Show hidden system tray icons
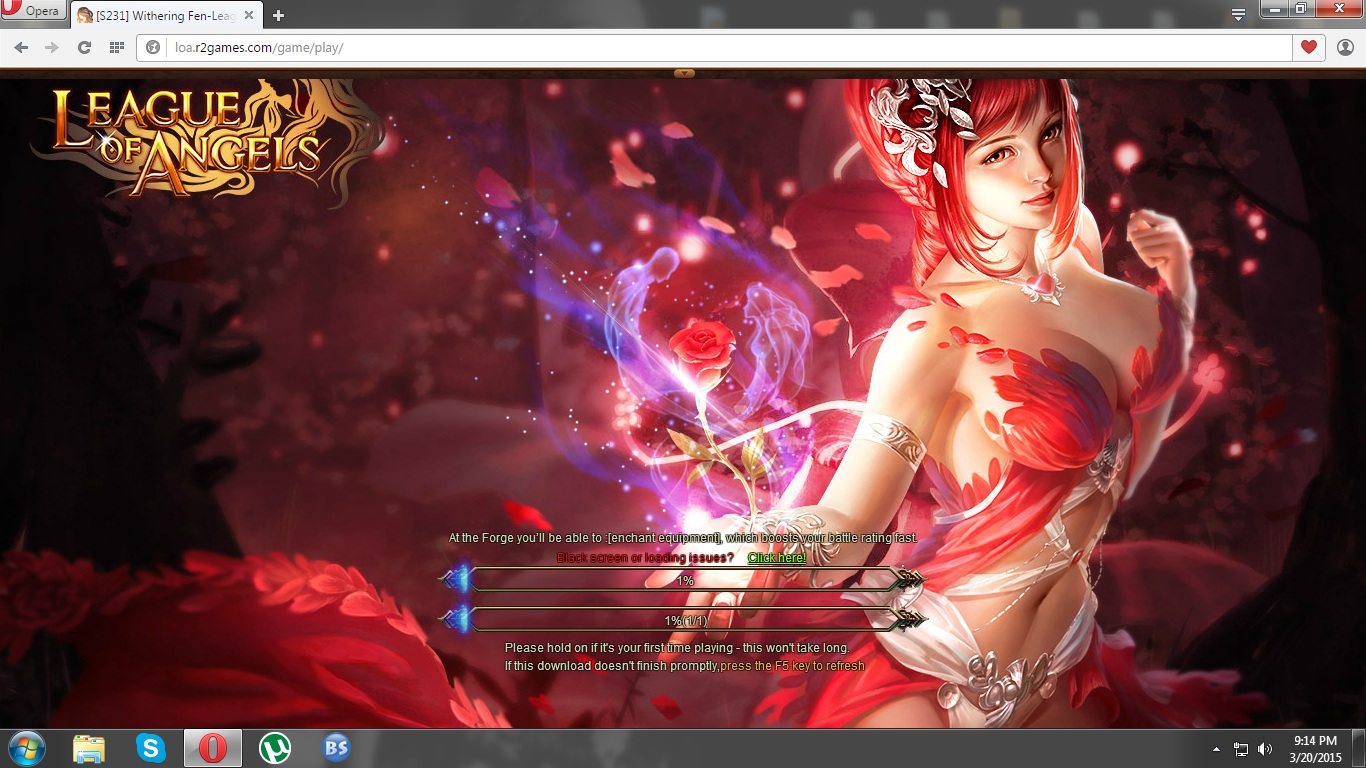This screenshot has width=1366, height=768. click(x=1216, y=748)
